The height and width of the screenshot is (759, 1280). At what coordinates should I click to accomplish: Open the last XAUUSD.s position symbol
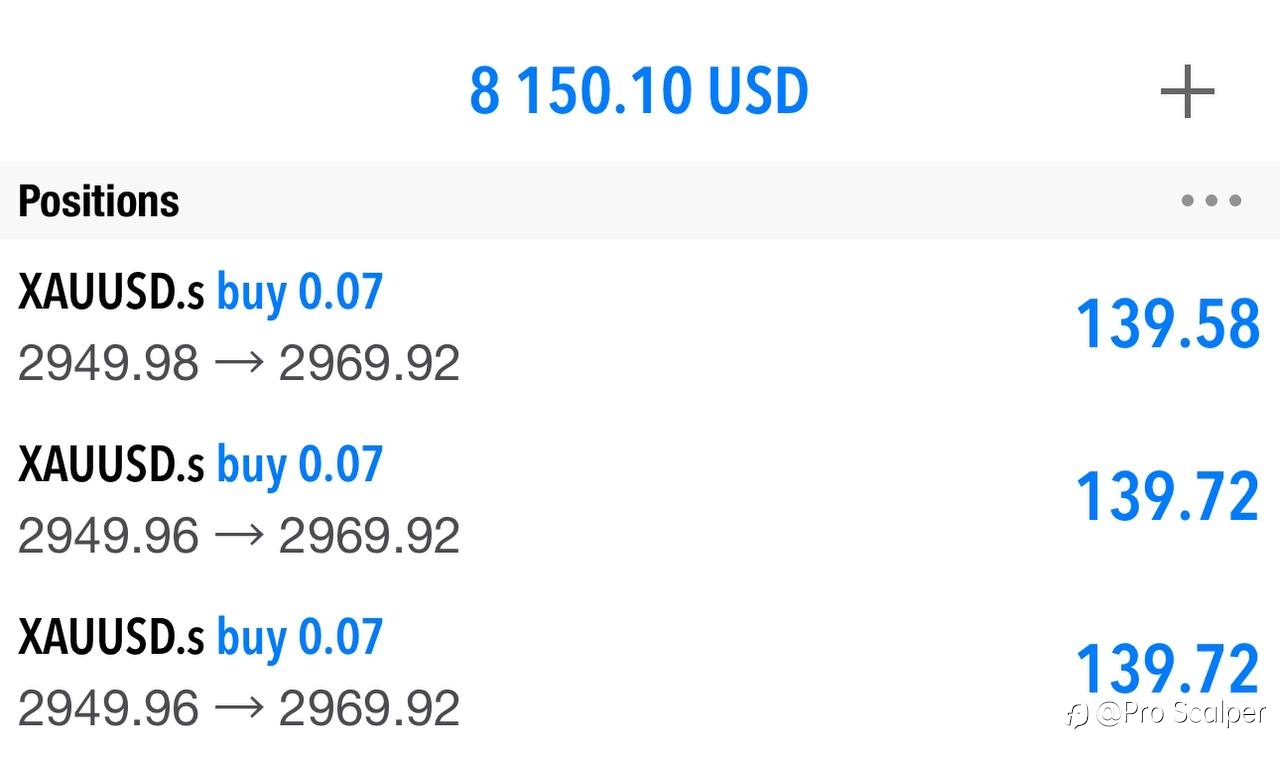click(111, 638)
